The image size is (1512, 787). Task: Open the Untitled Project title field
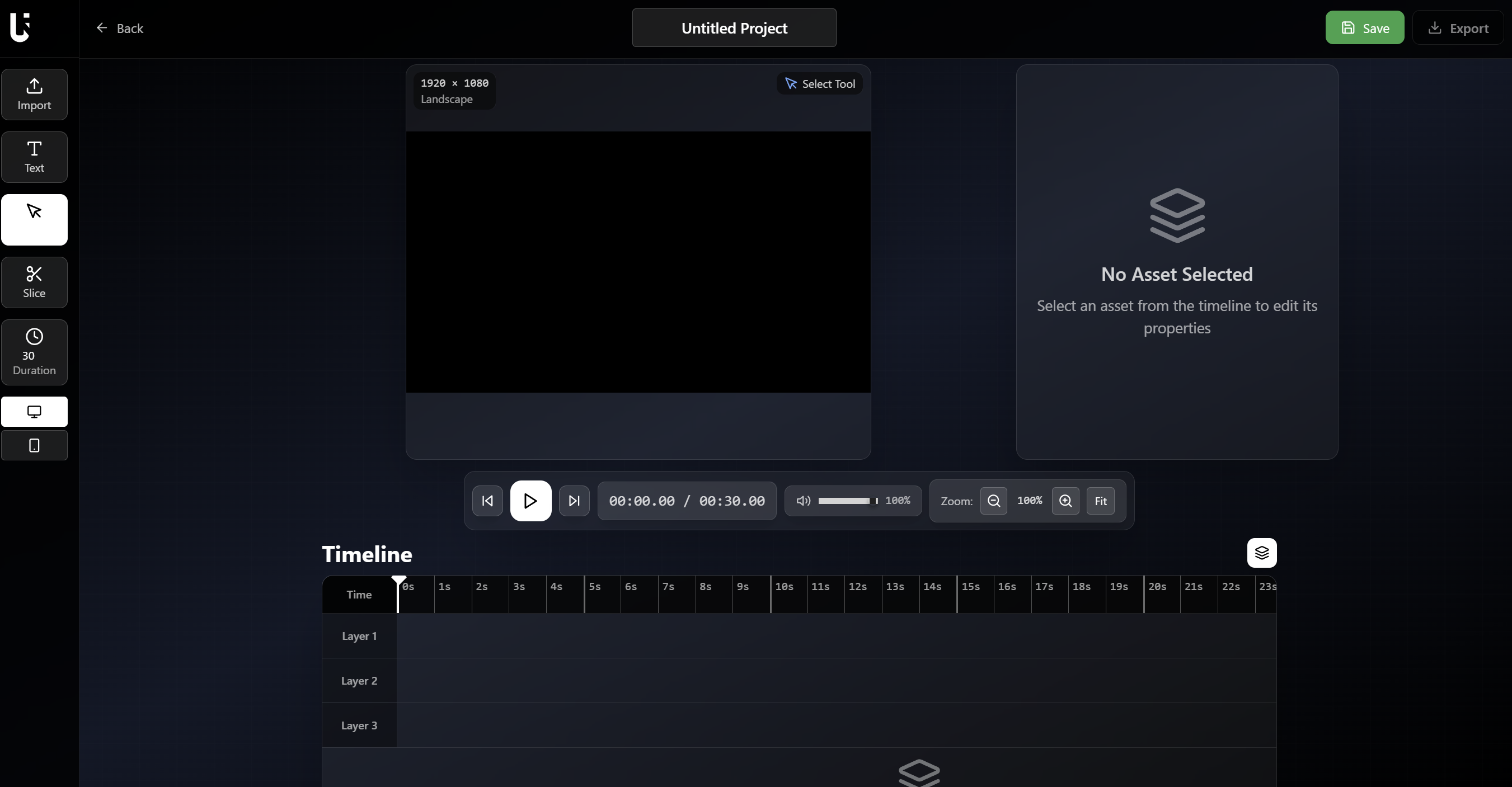(x=733, y=27)
